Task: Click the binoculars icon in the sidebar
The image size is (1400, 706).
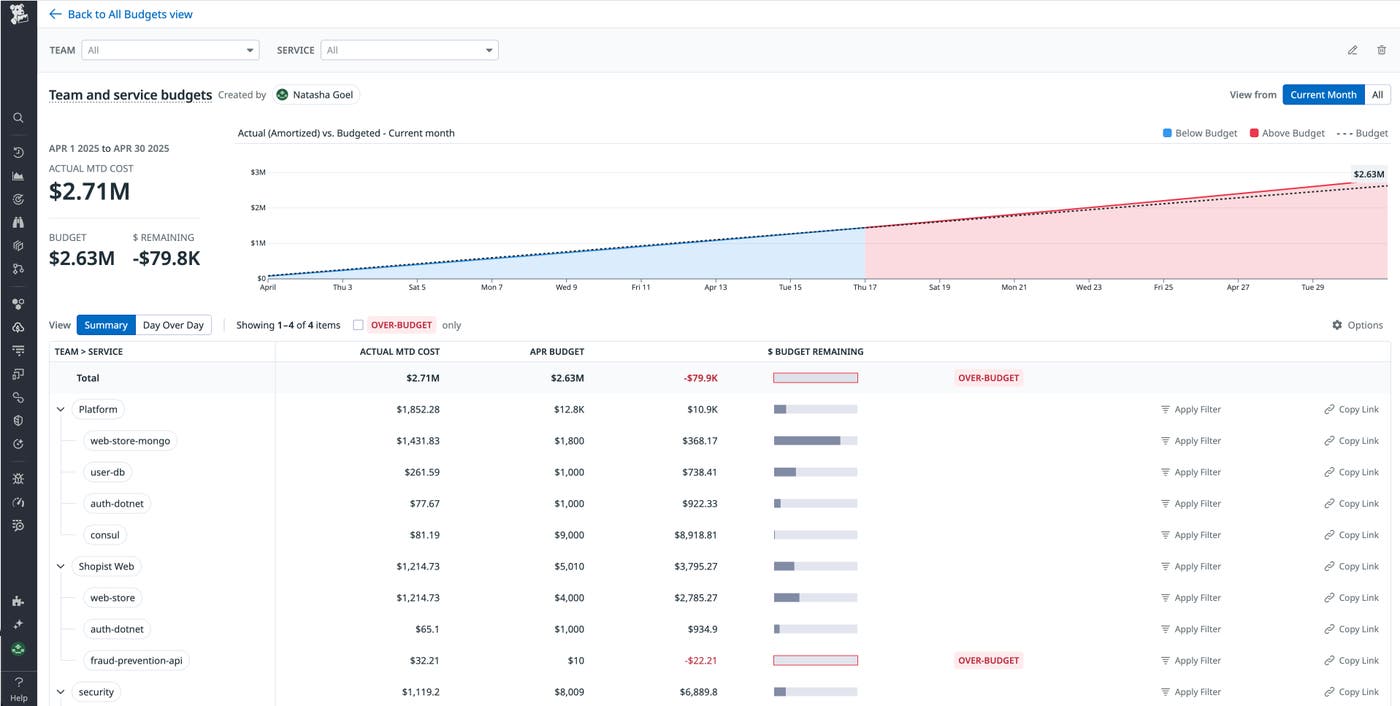Action: [18, 222]
